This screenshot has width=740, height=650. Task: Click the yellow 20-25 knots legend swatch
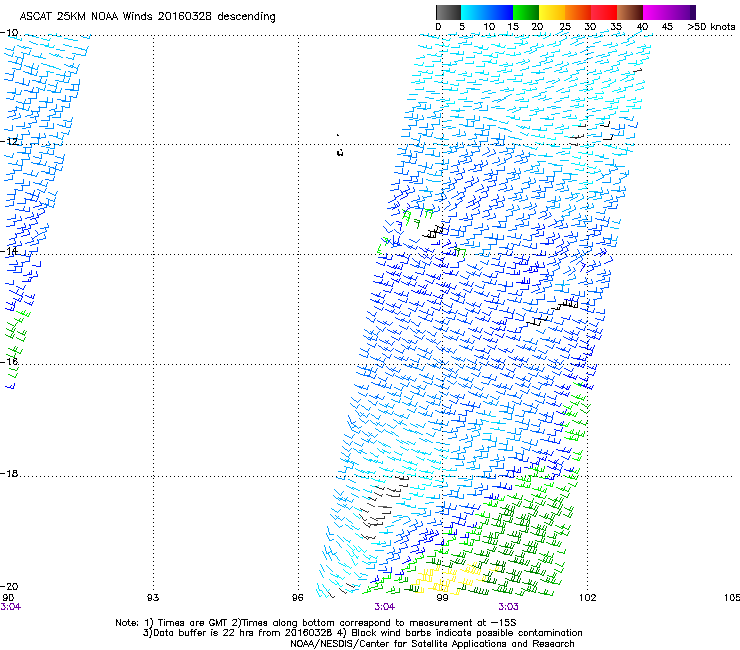[552, 12]
